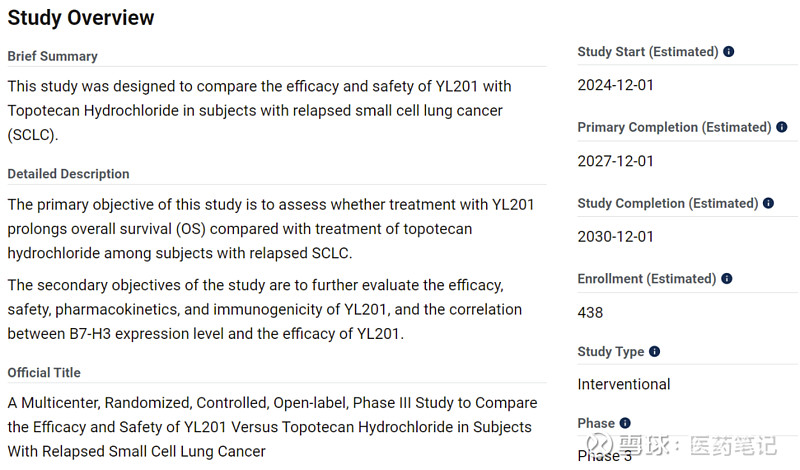
Task: Click the Official Title section label
Action: pyautogui.click(x=44, y=373)
